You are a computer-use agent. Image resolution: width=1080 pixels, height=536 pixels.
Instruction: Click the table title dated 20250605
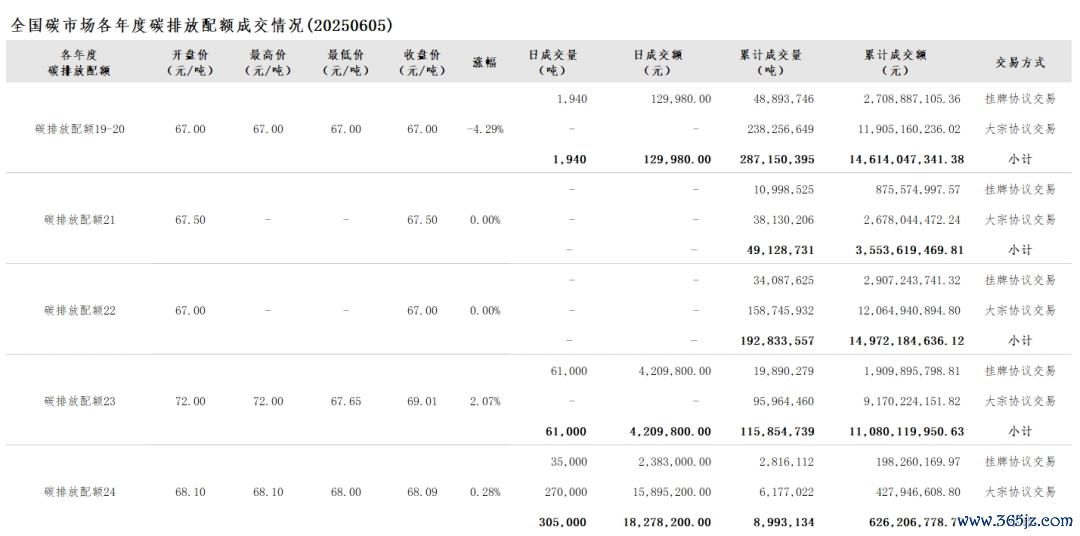click(x=201, y=25)
